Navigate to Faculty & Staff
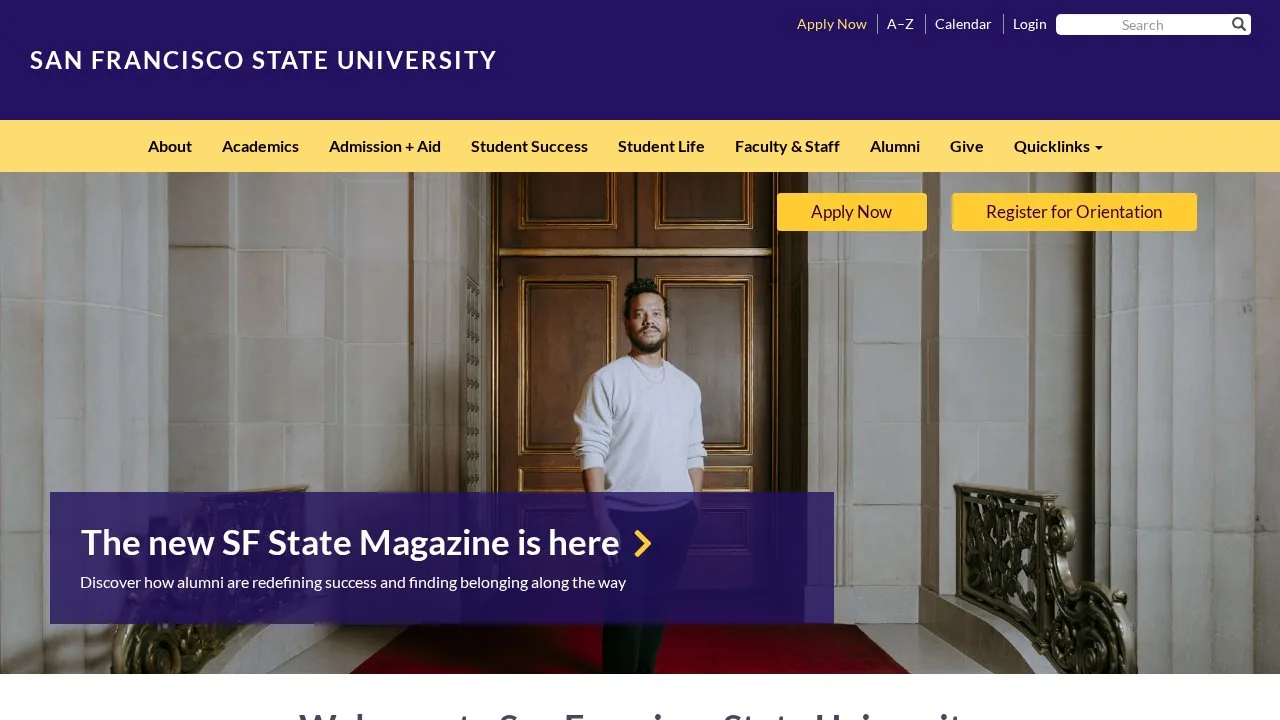This screenshot has width=1280, height=720. coord(787,146)
